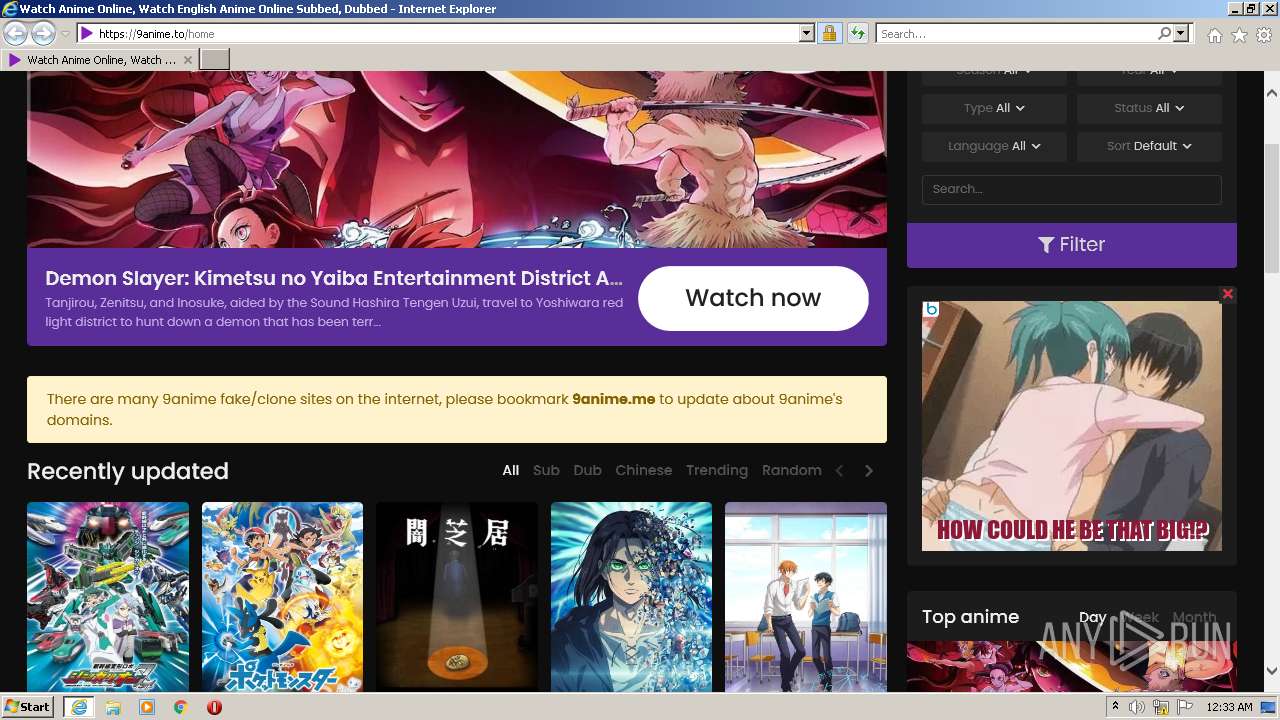The image size is (1280, 720).
Task: Open the IE Home page icon
Action: coord(1214,35)
